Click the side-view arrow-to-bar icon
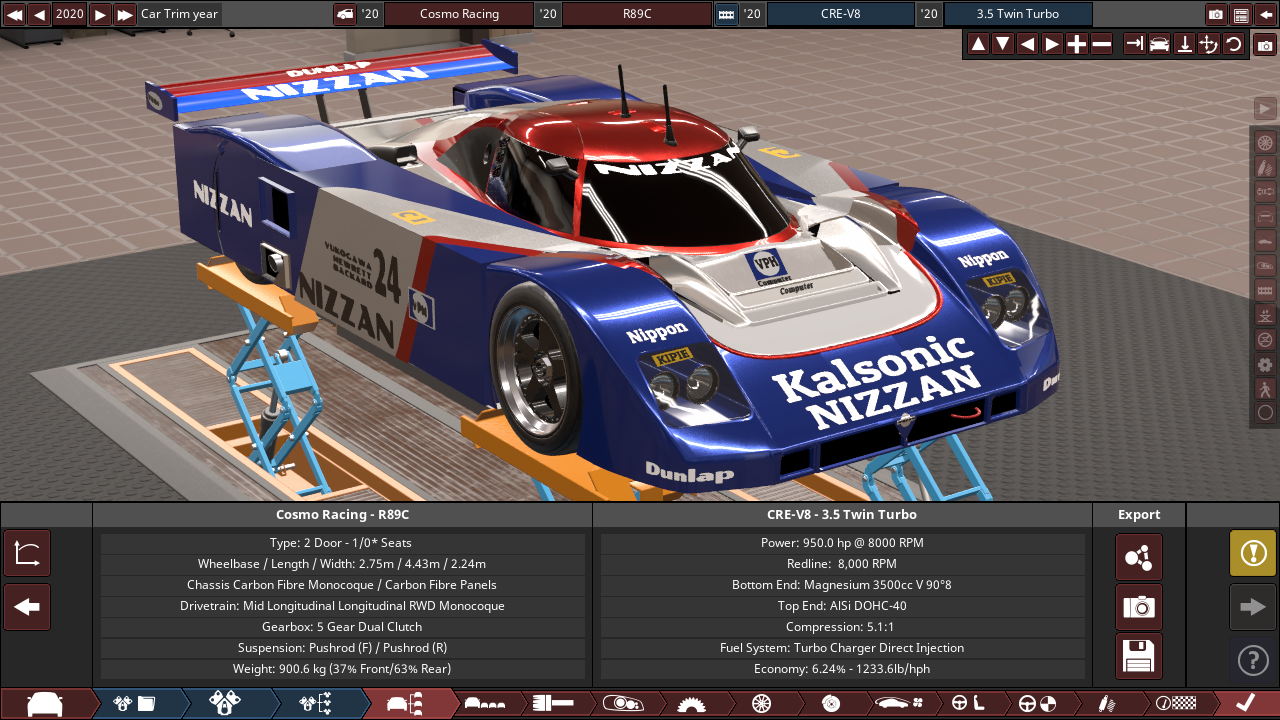Viewport: 1280px width, 720px height. tap(1135, 44)
